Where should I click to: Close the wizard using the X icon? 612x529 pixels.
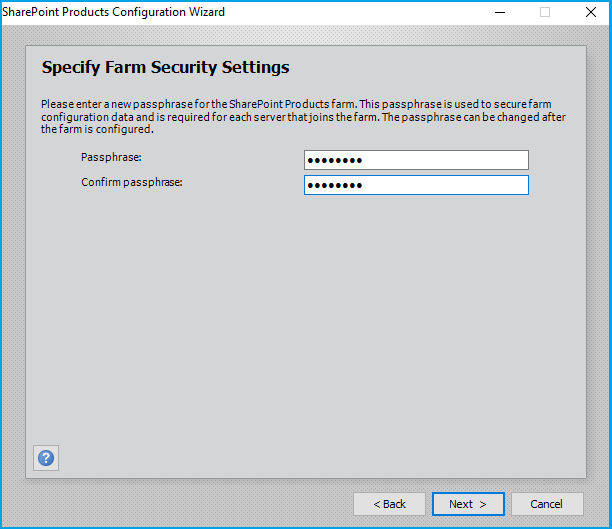coord(591,12)
